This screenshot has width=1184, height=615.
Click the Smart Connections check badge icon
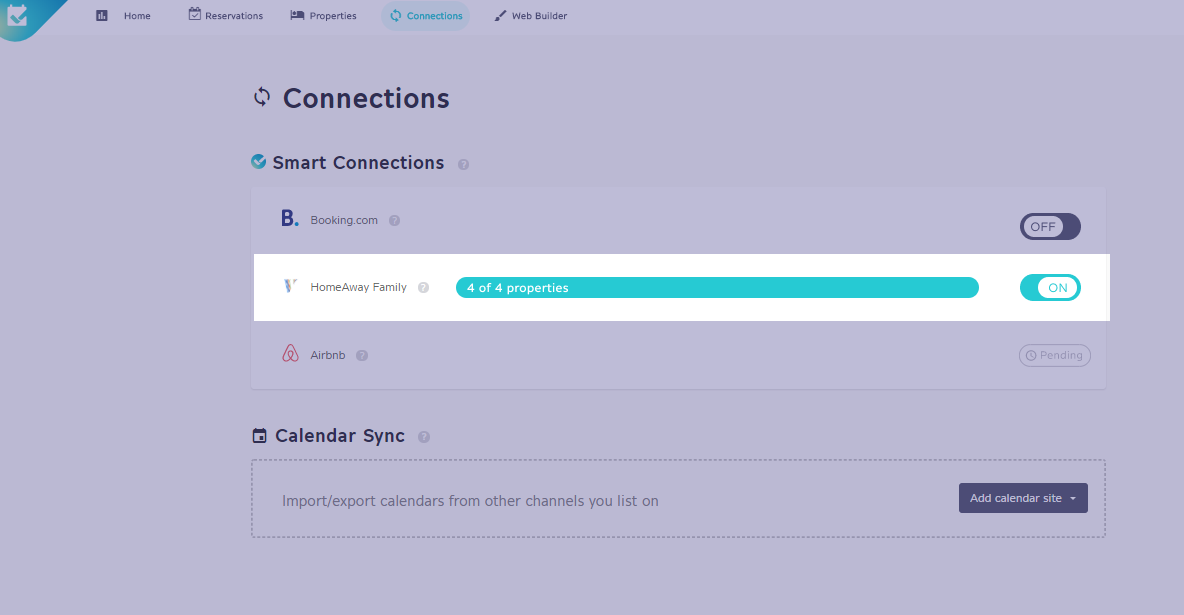(258, 162)
